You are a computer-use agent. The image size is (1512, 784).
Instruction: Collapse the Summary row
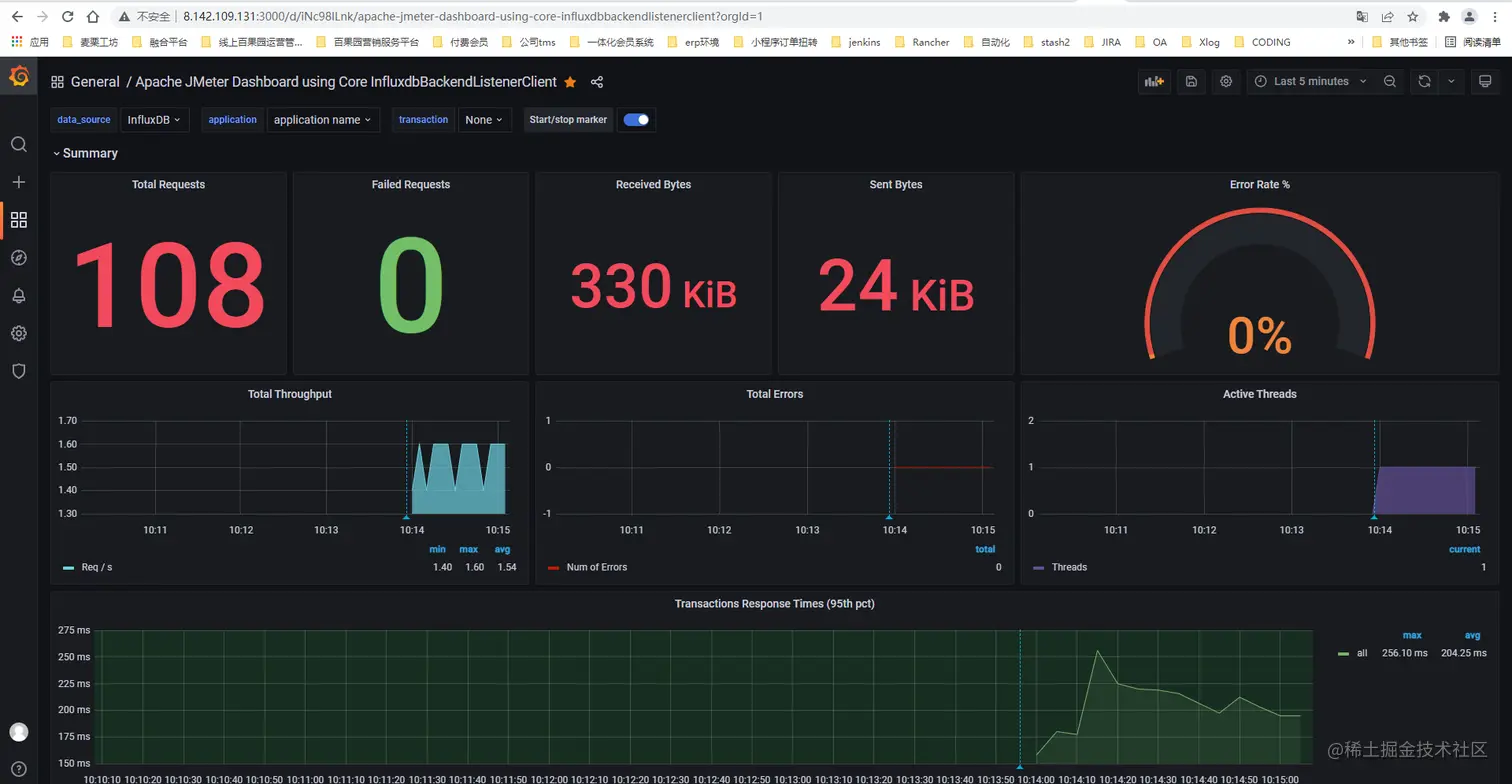tap(90, 153)
